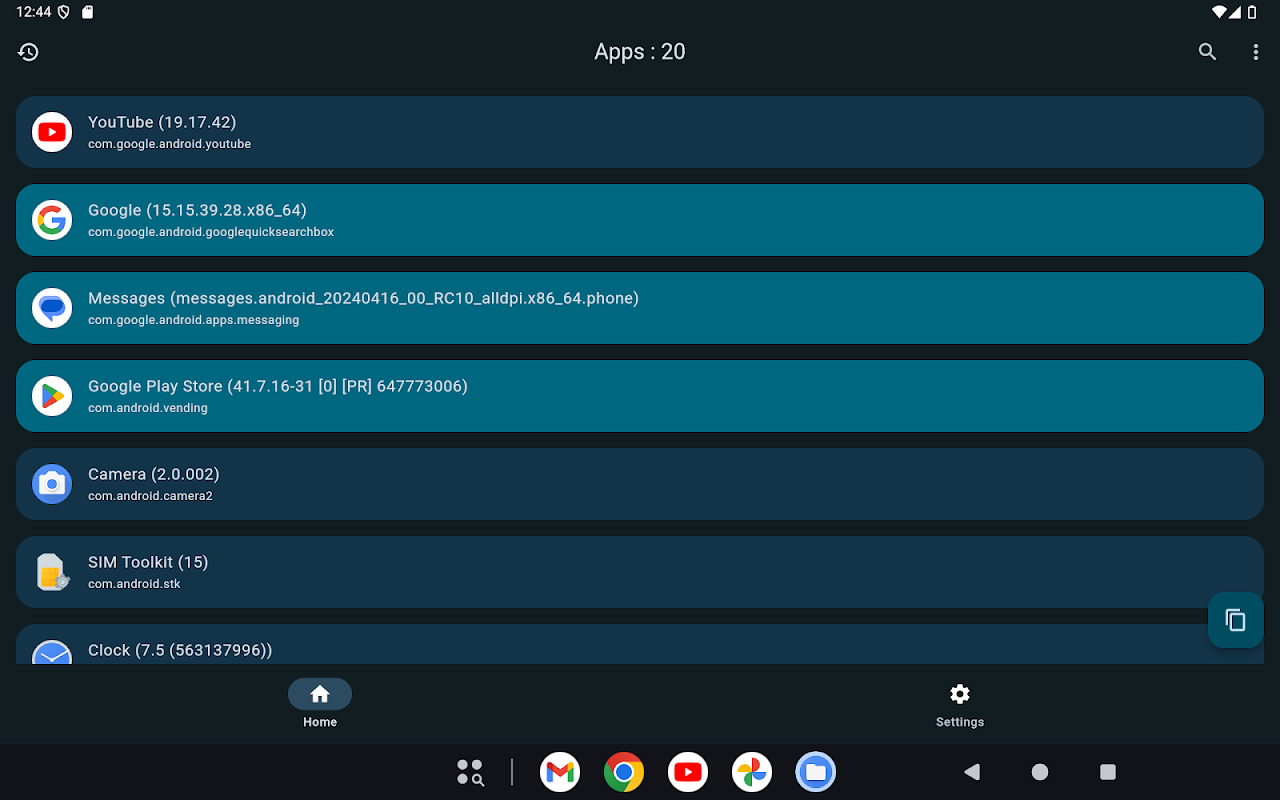Tap the Android recents square button
This screenshot has width=1280, height=800.
coord(1107,772)
